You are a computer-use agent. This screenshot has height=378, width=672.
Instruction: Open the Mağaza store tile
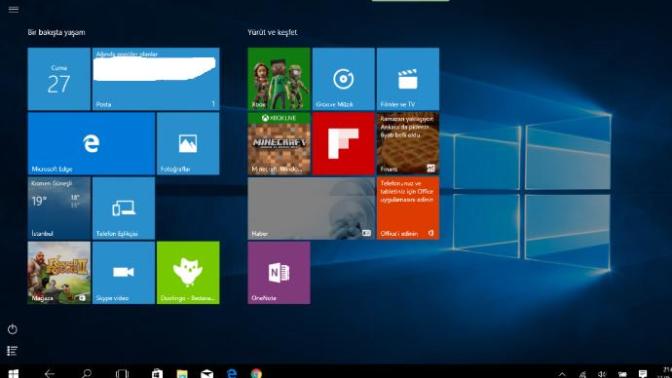(59, 273)
